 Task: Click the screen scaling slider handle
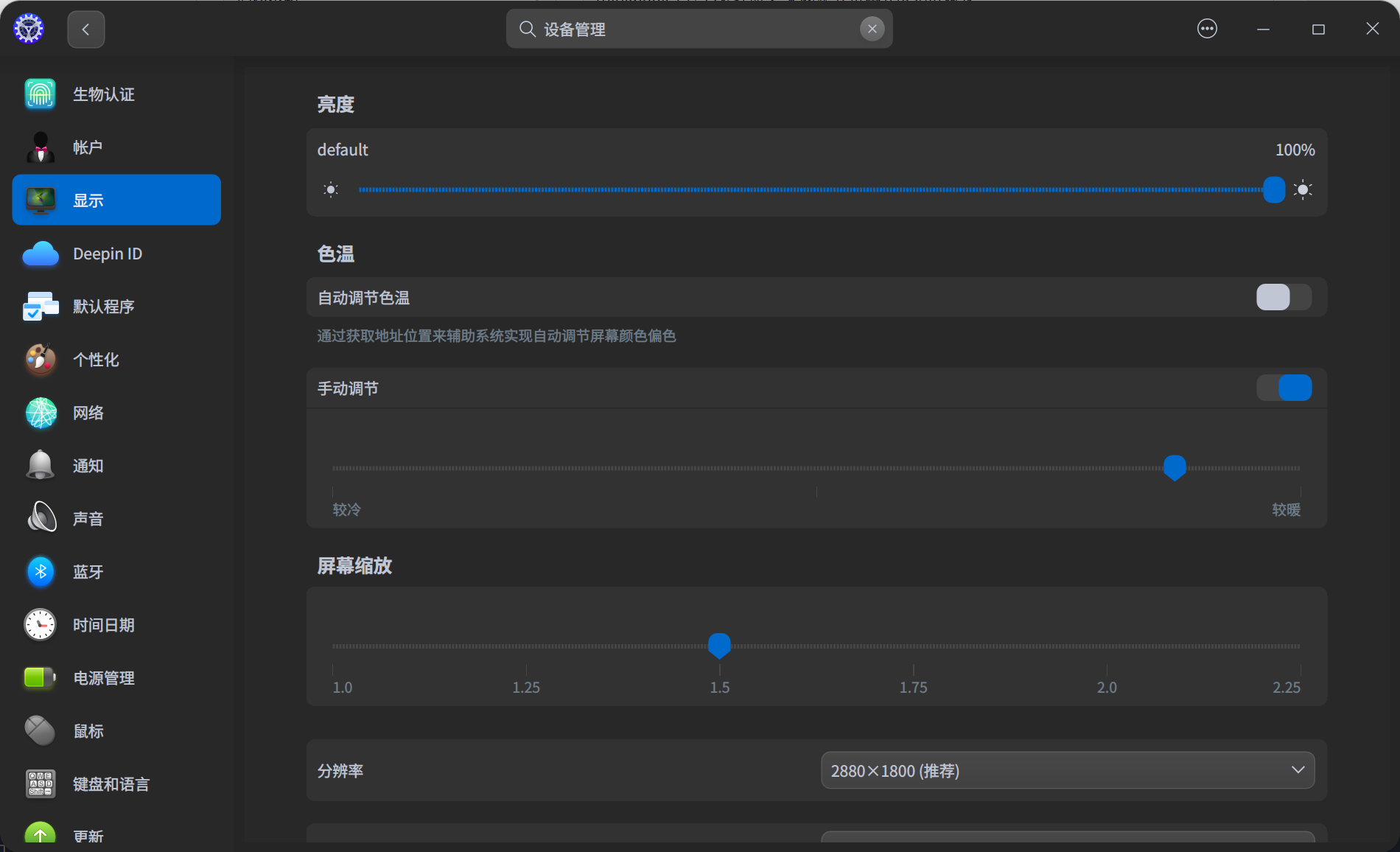coord(719,646)
